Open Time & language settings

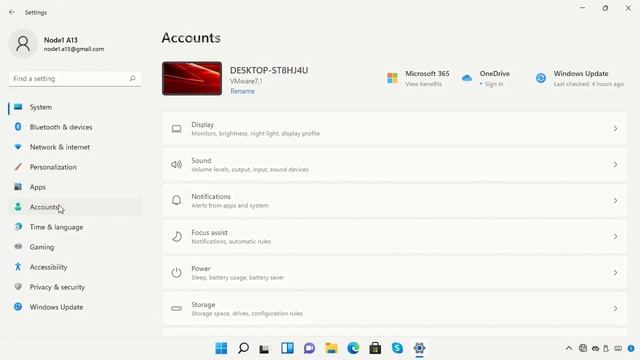(x=75, y=227)
